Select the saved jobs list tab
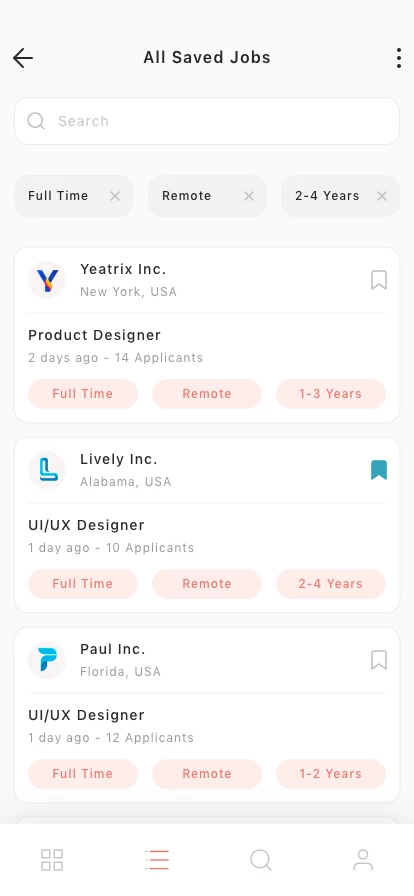The height and width of the screenshot is (896, 414). [157, 859]
